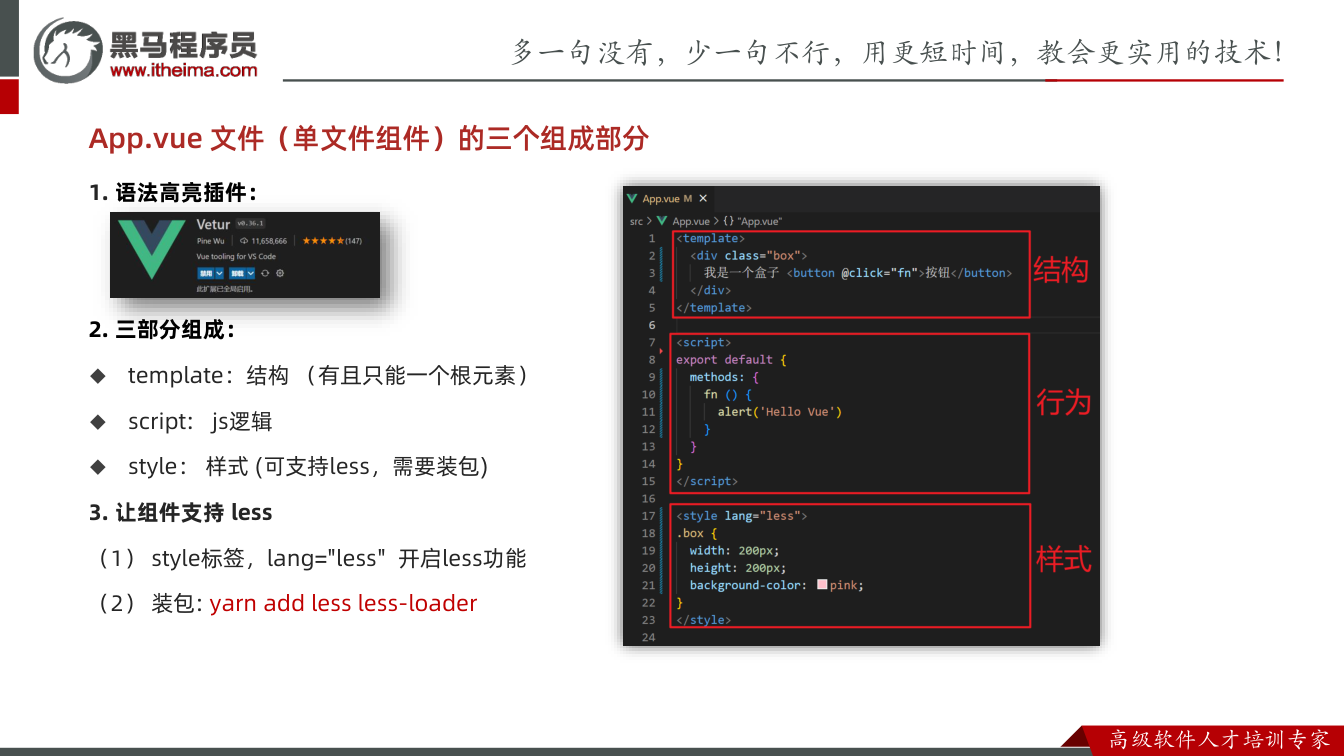
Task: Click the <script> opening tag on line 7
Action: 703,343
